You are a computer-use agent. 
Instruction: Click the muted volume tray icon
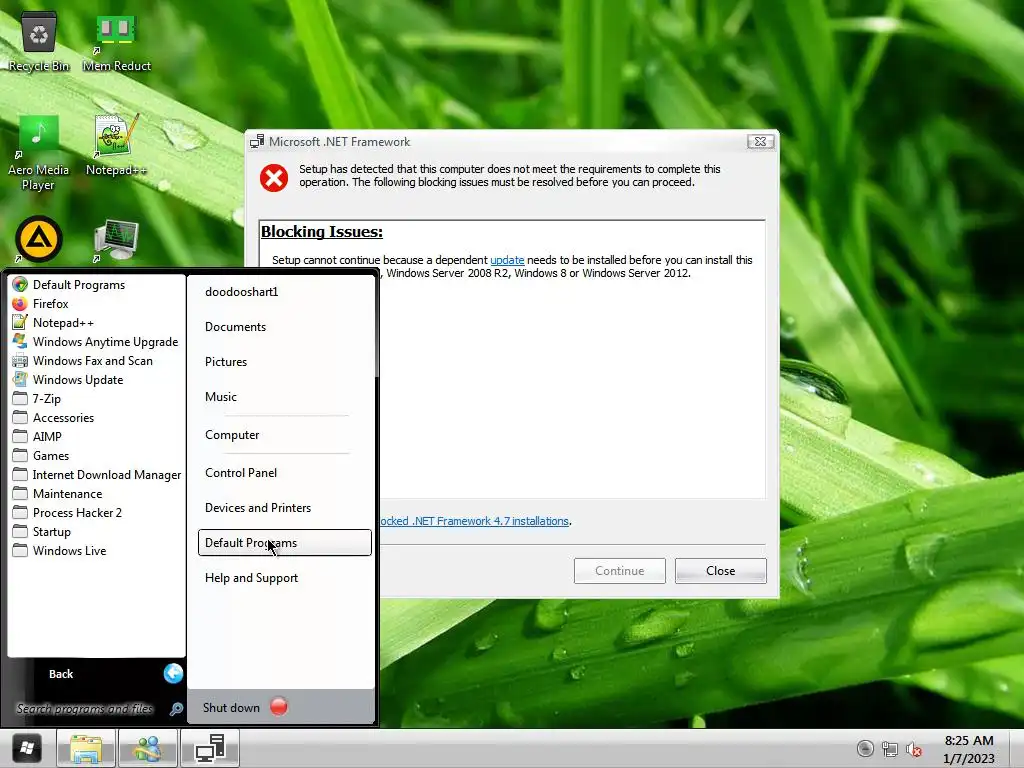[x=914, y=749]
